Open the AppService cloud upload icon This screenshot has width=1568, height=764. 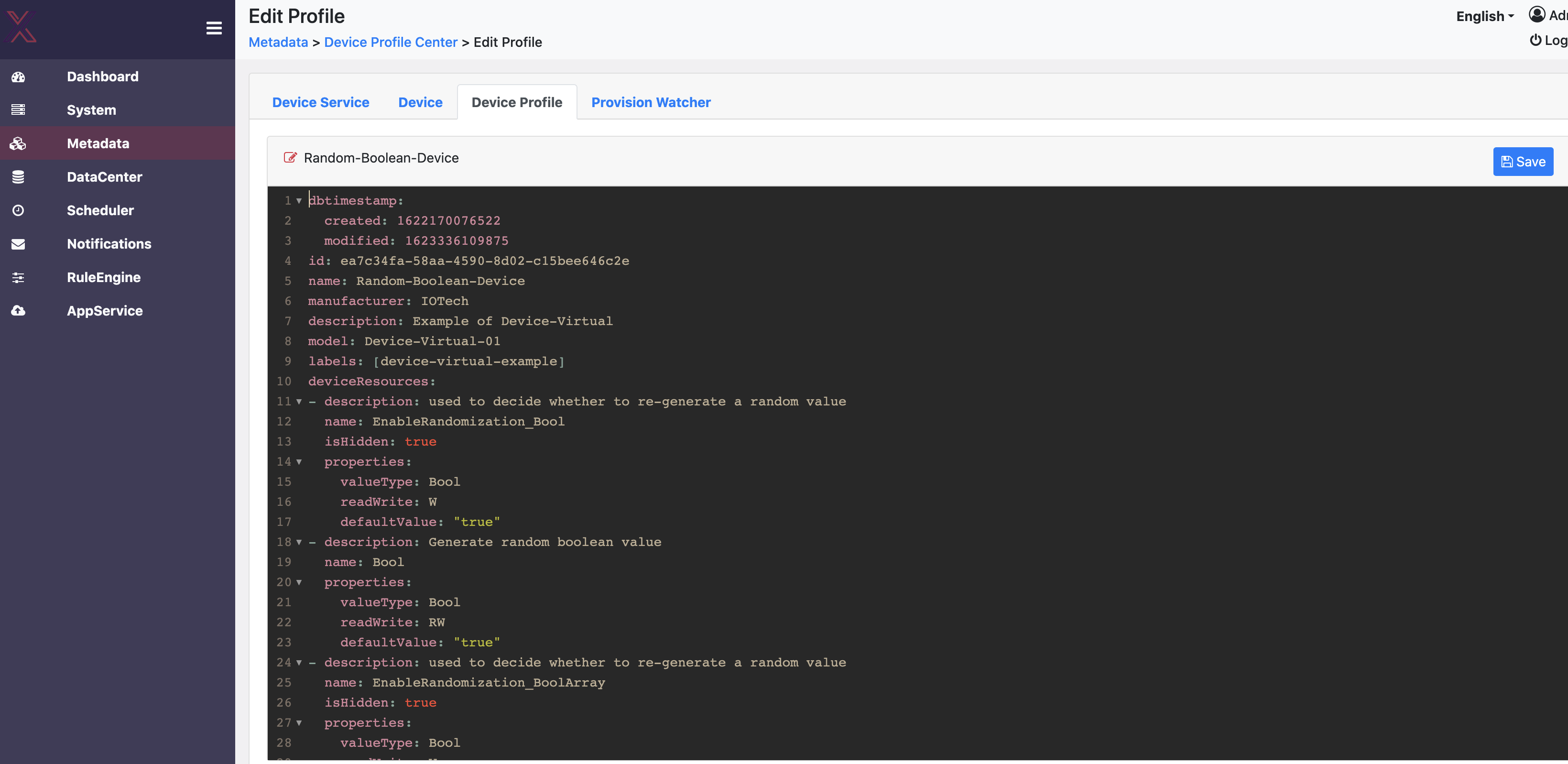[x=18, y=310]
